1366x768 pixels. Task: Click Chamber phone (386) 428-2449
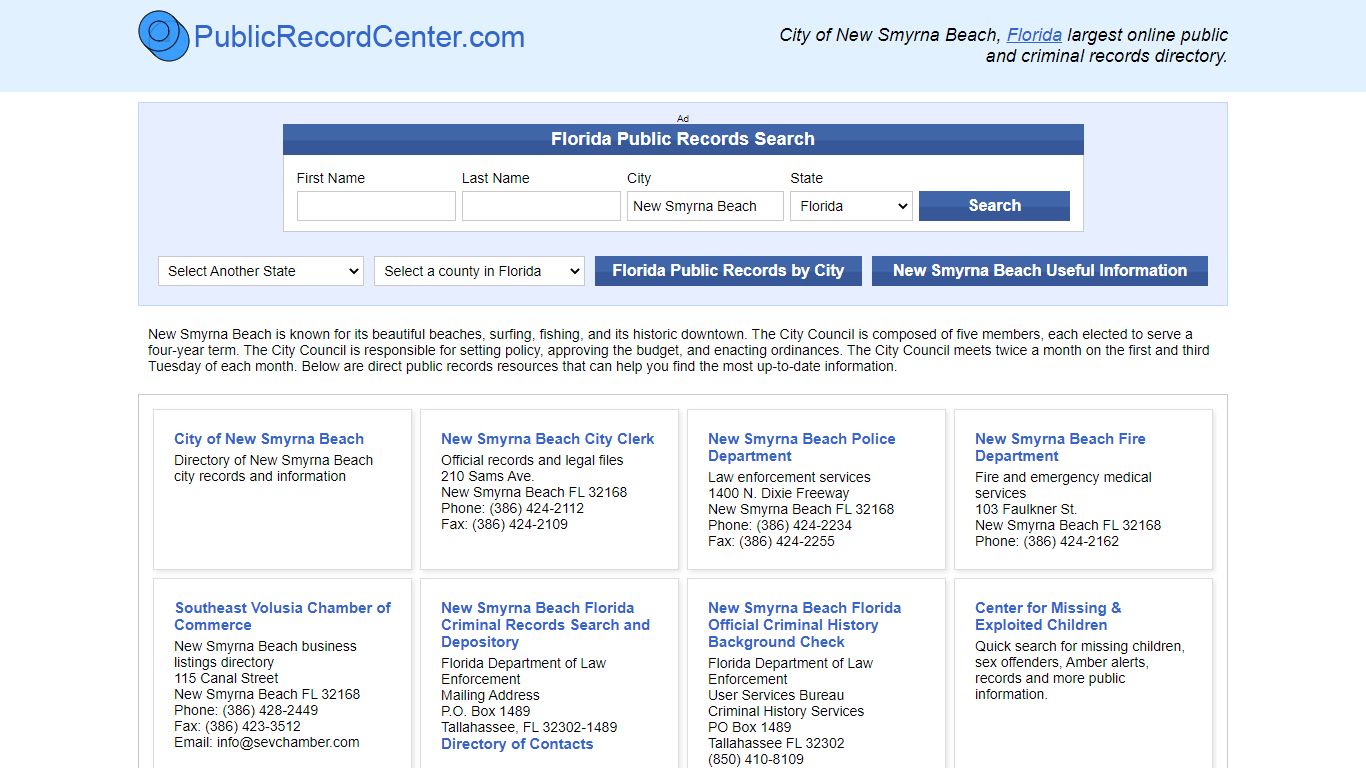coord(270,710)
